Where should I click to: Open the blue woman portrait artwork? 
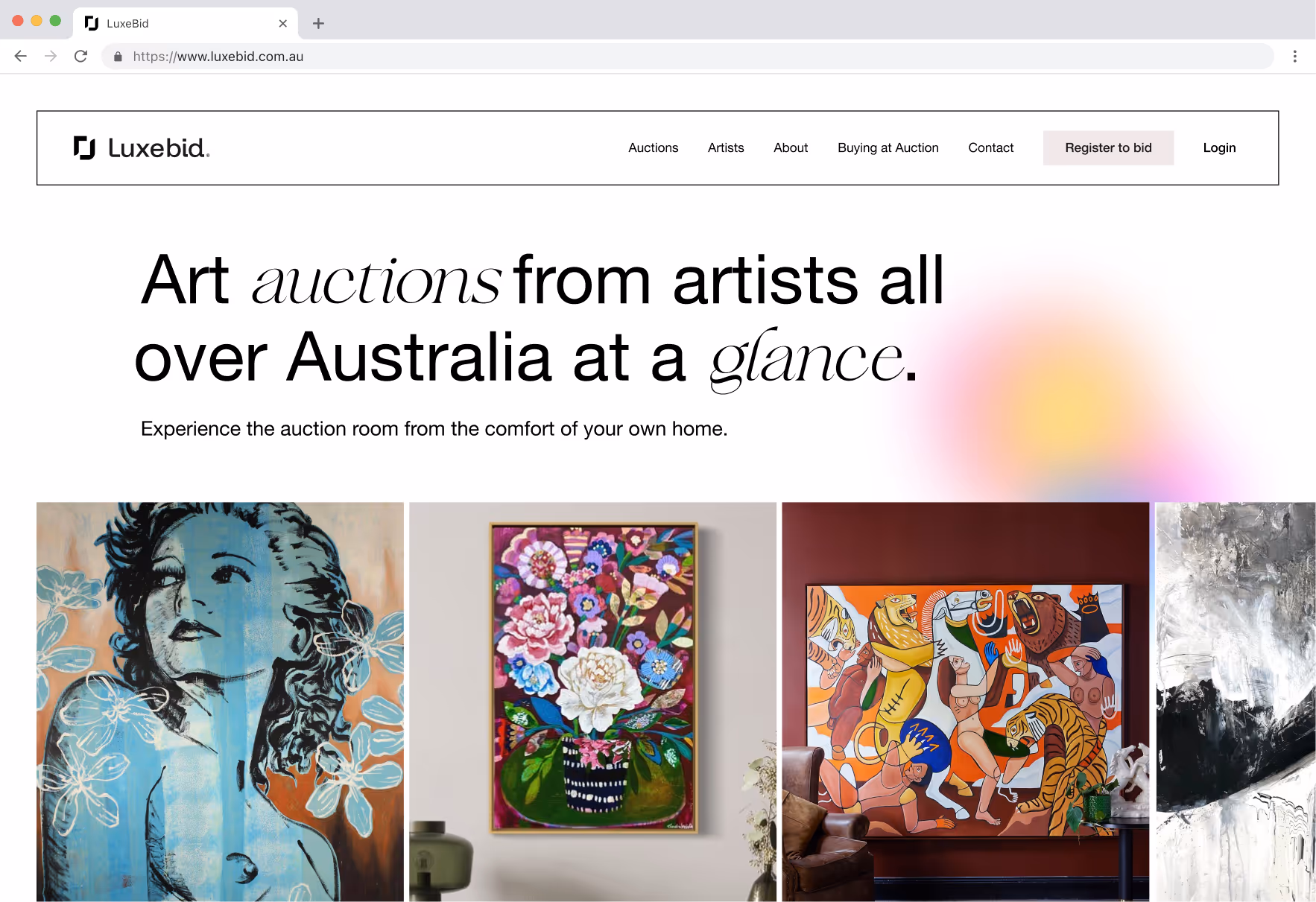(x=220, y=702)
